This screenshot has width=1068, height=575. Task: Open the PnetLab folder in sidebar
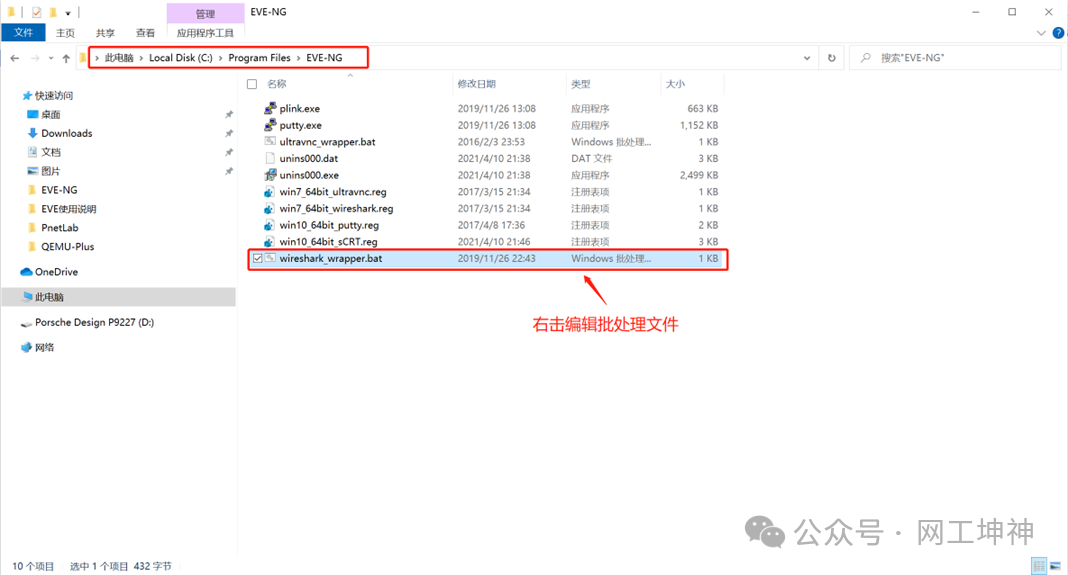point(59,228)
